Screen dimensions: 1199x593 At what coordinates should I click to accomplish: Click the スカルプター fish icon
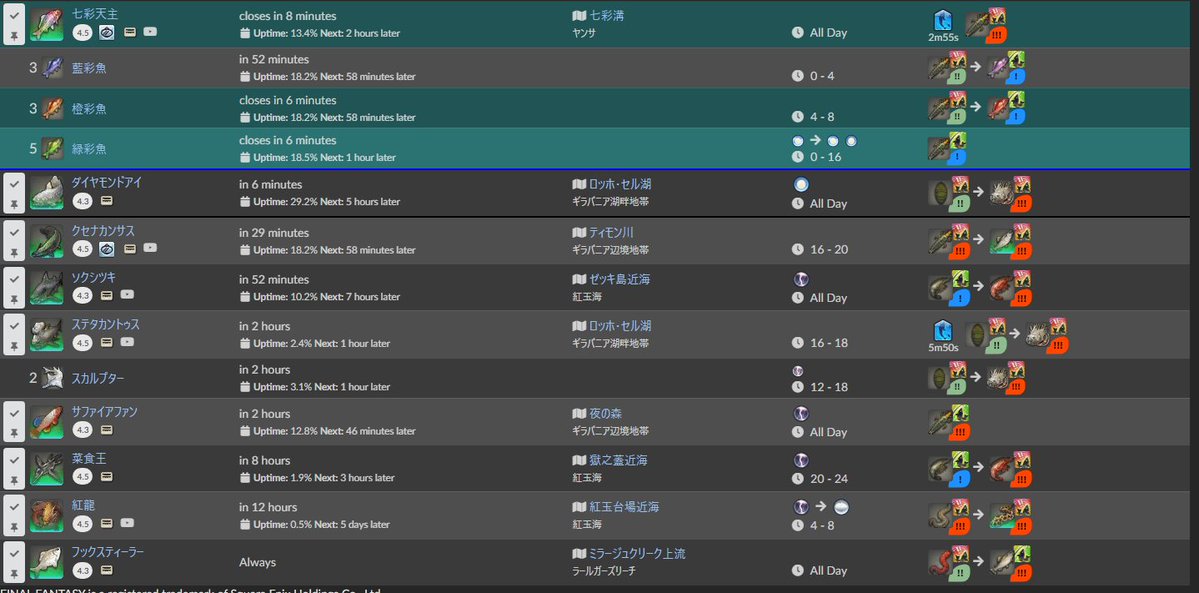[x=53, y=378]
